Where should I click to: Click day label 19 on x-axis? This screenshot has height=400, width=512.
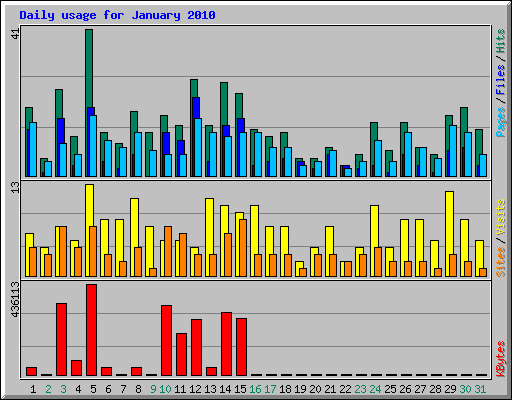(x=300, y=389)
